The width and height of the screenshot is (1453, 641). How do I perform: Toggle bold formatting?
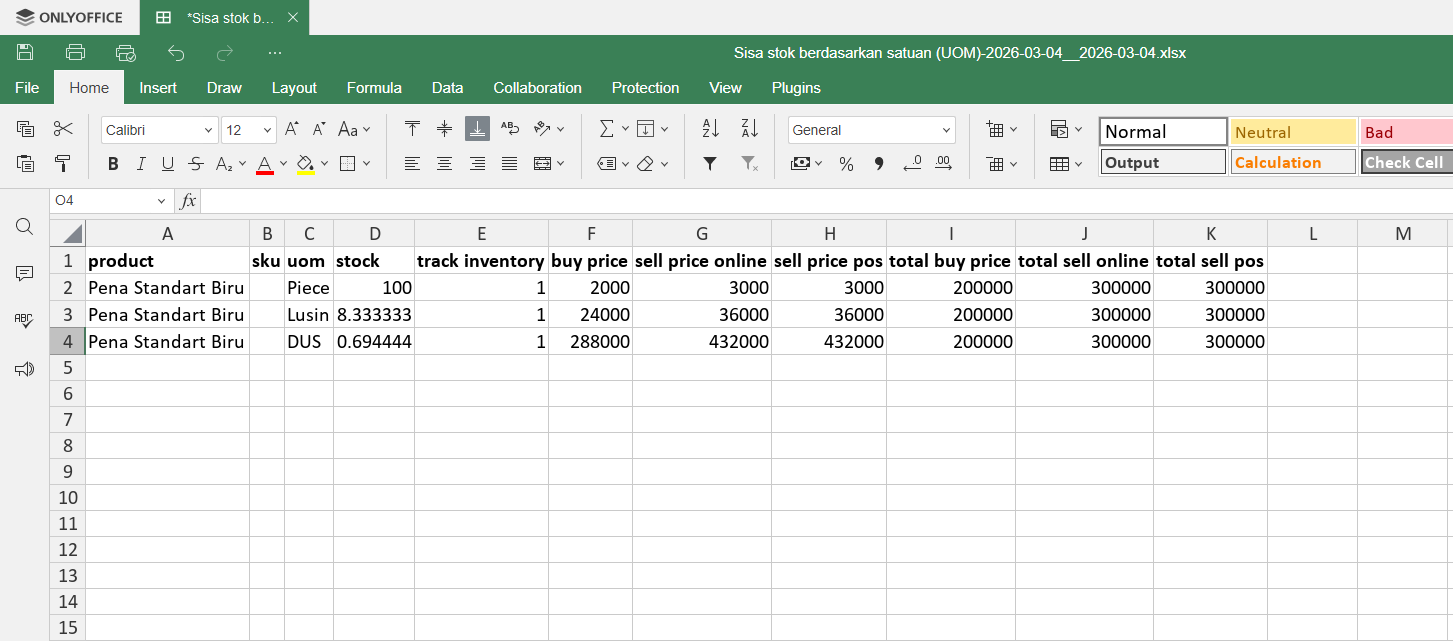(x=113, y=163)
